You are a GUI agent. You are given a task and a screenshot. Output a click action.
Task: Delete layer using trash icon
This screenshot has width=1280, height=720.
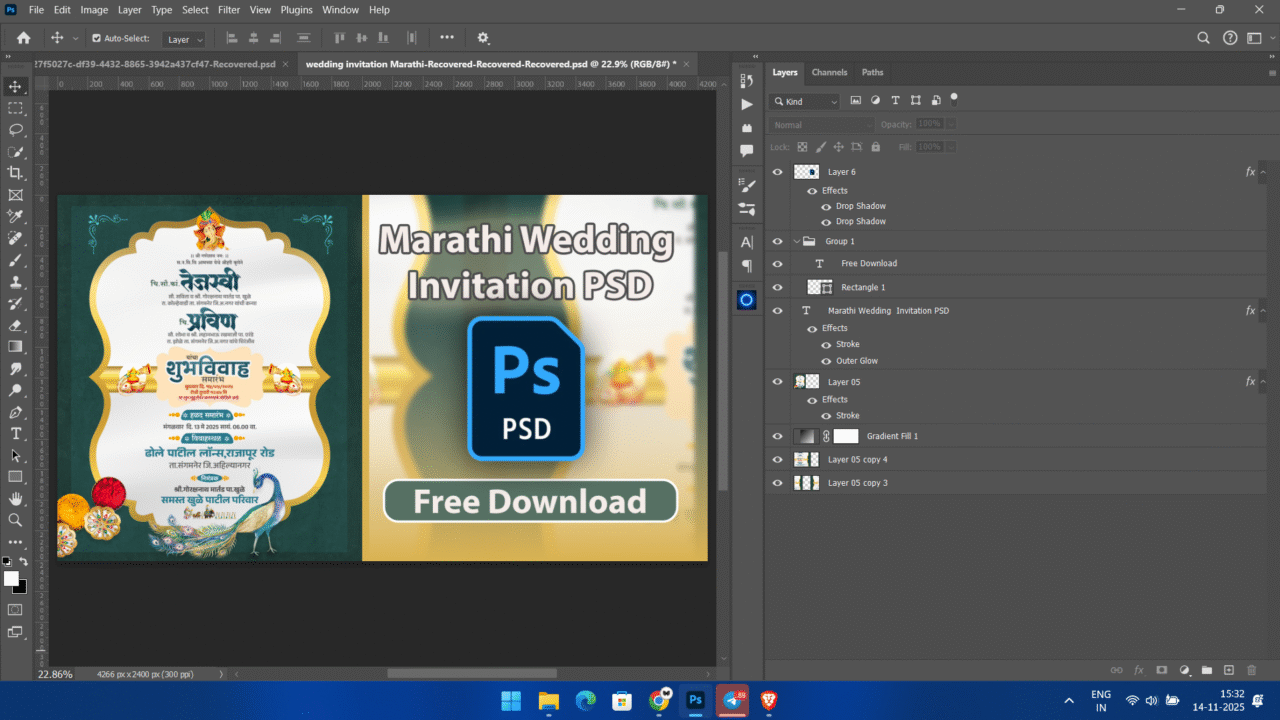click(x=1252, y=670)
